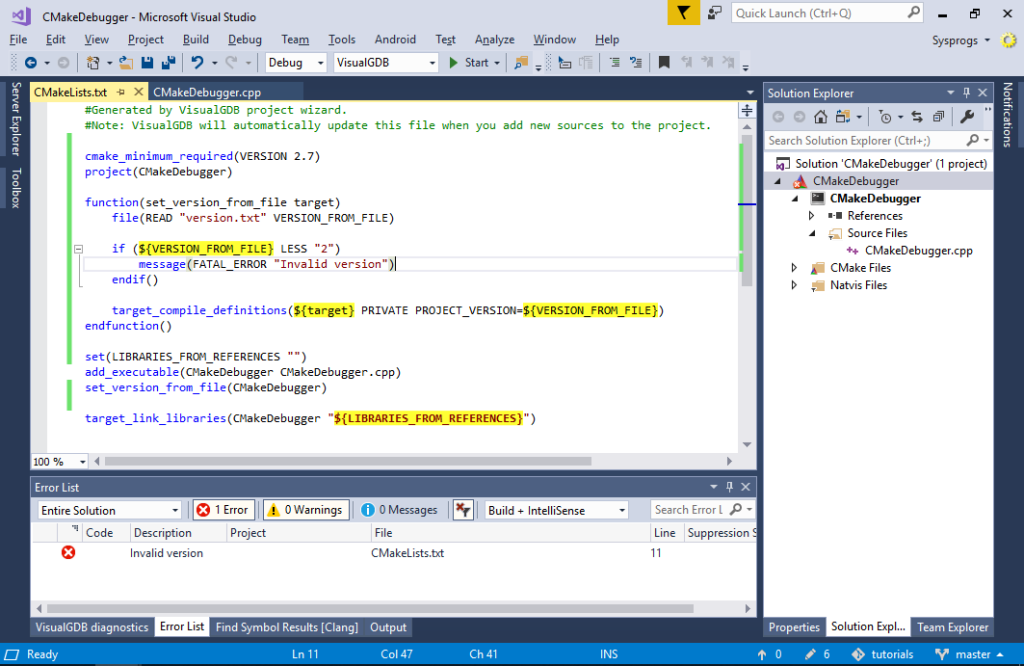The height and width of the screenshot is (666, 1024).
Task: Open the Analyze menu
Action: pos(494,39)
